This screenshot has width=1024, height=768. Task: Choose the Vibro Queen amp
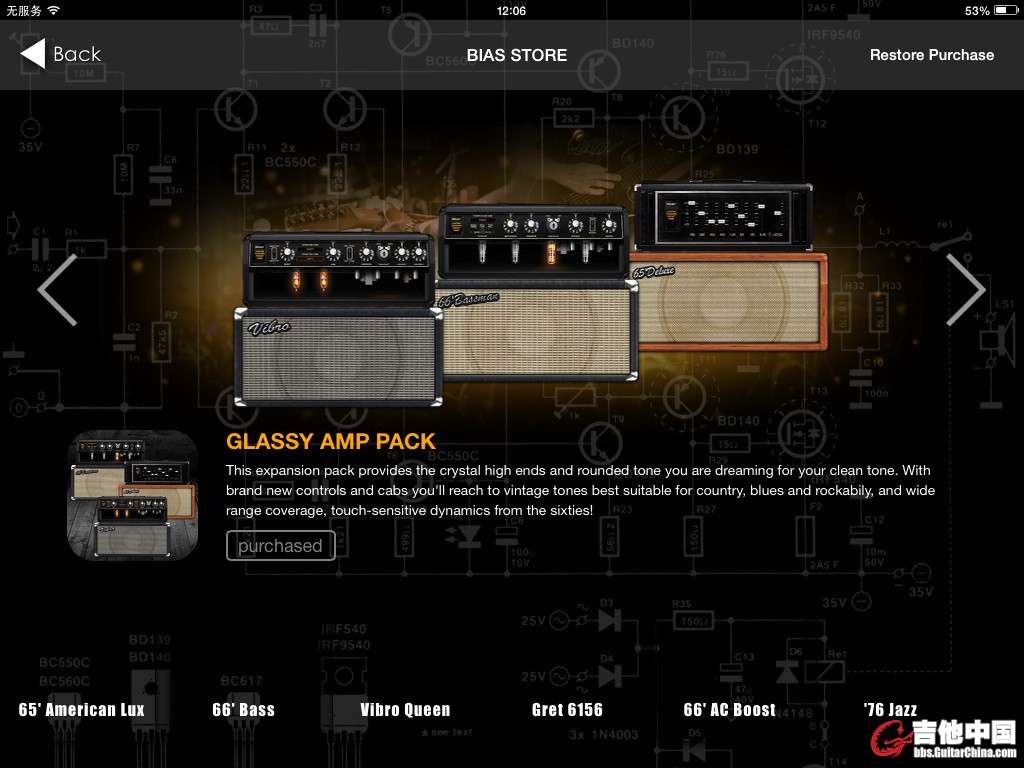pos(405,710)
